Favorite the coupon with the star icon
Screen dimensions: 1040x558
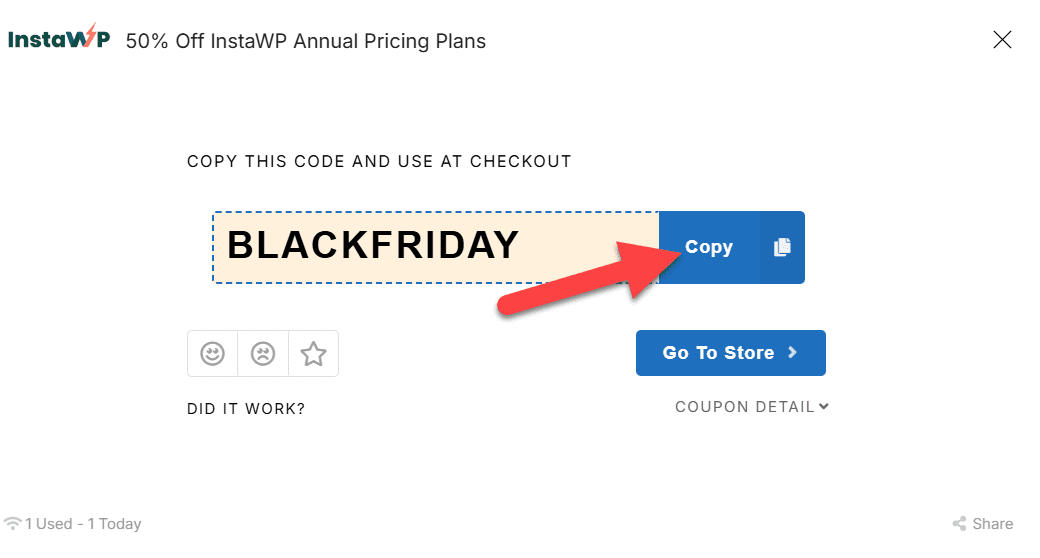313,354
